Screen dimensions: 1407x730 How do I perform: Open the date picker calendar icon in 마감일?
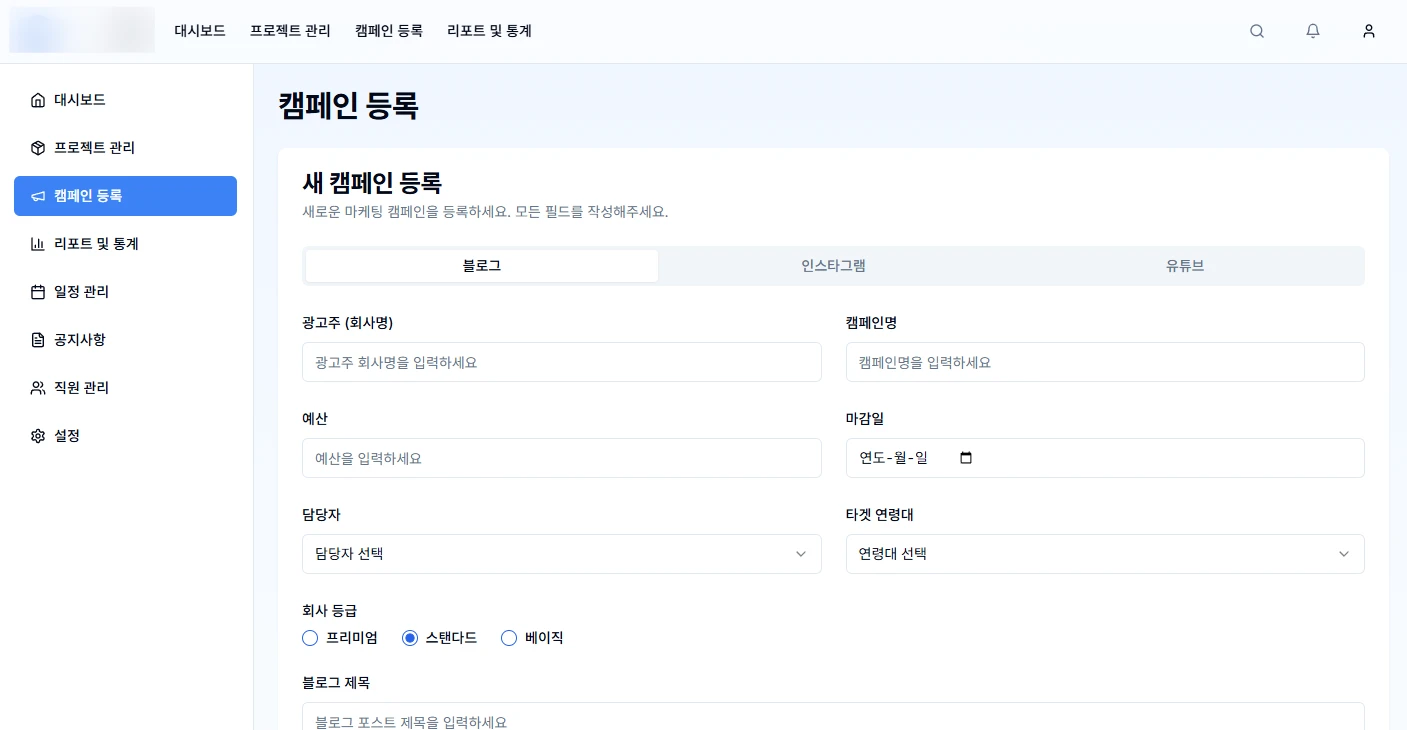coord(966,458)
